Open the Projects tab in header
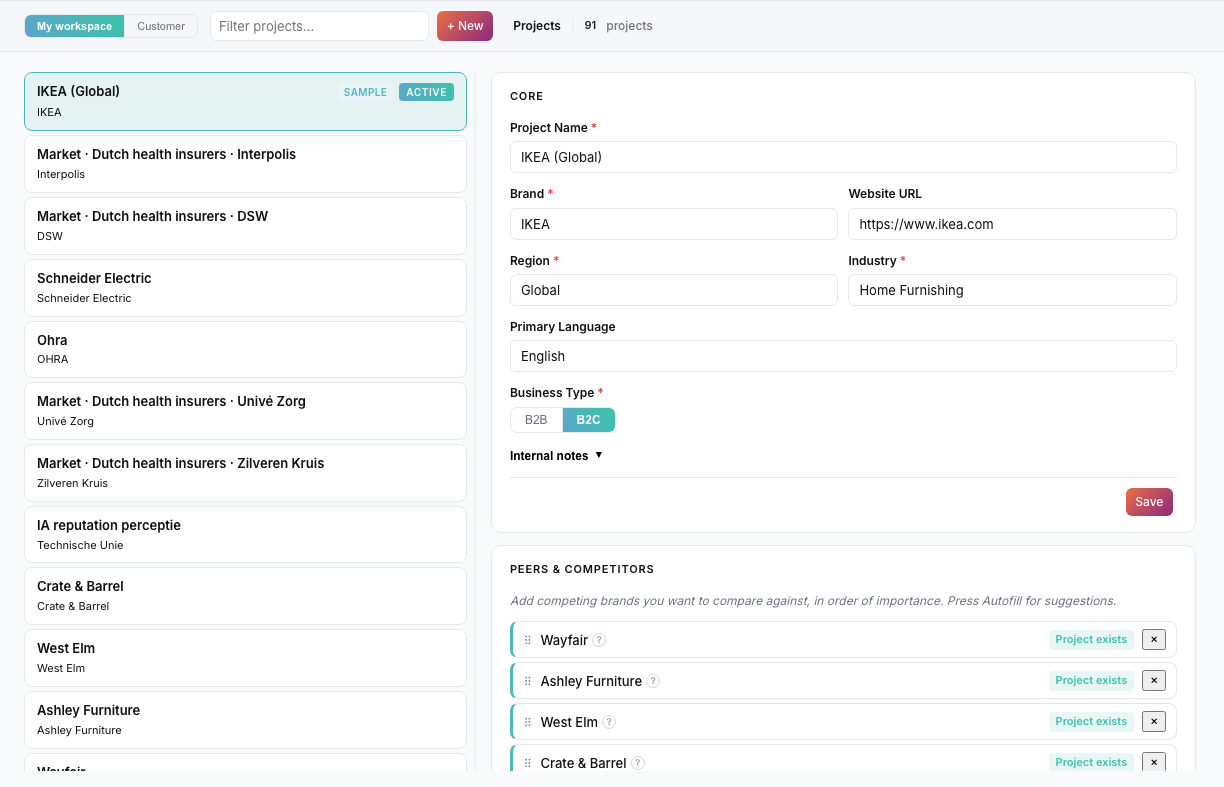This screenshot has width=1224, height=787. coord(537,26)
